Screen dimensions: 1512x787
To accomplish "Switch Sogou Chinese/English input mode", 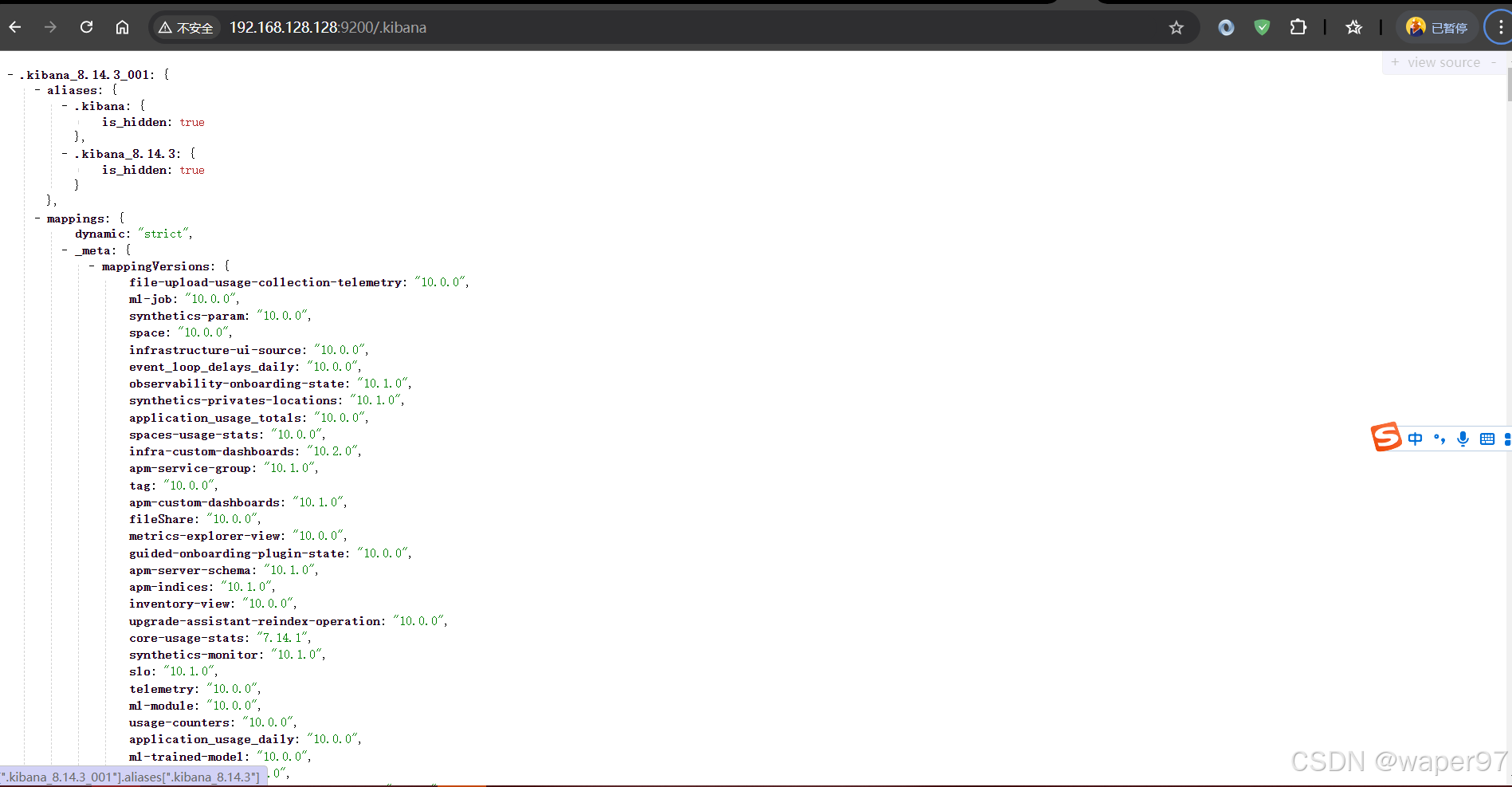I will [x=1415, y=439].
